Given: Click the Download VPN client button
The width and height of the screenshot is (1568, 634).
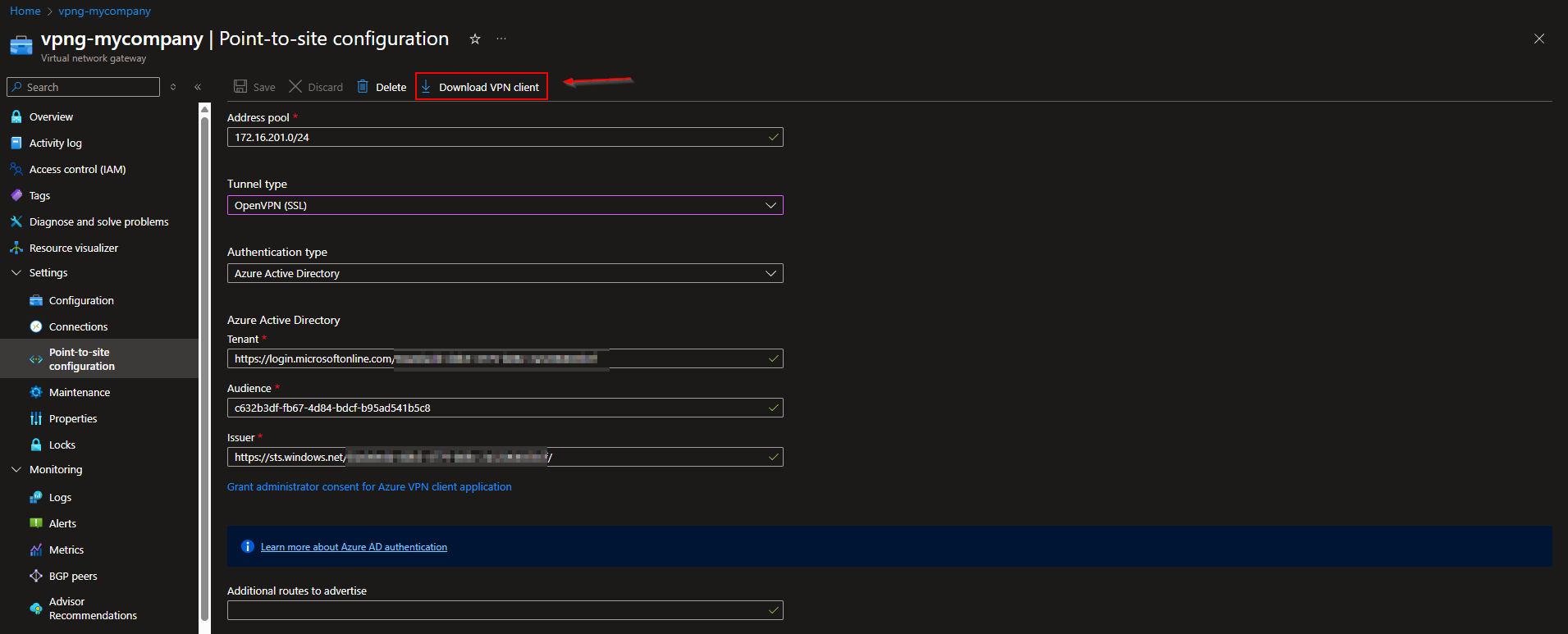Looking at the screenshot, I should click(481, 87).
